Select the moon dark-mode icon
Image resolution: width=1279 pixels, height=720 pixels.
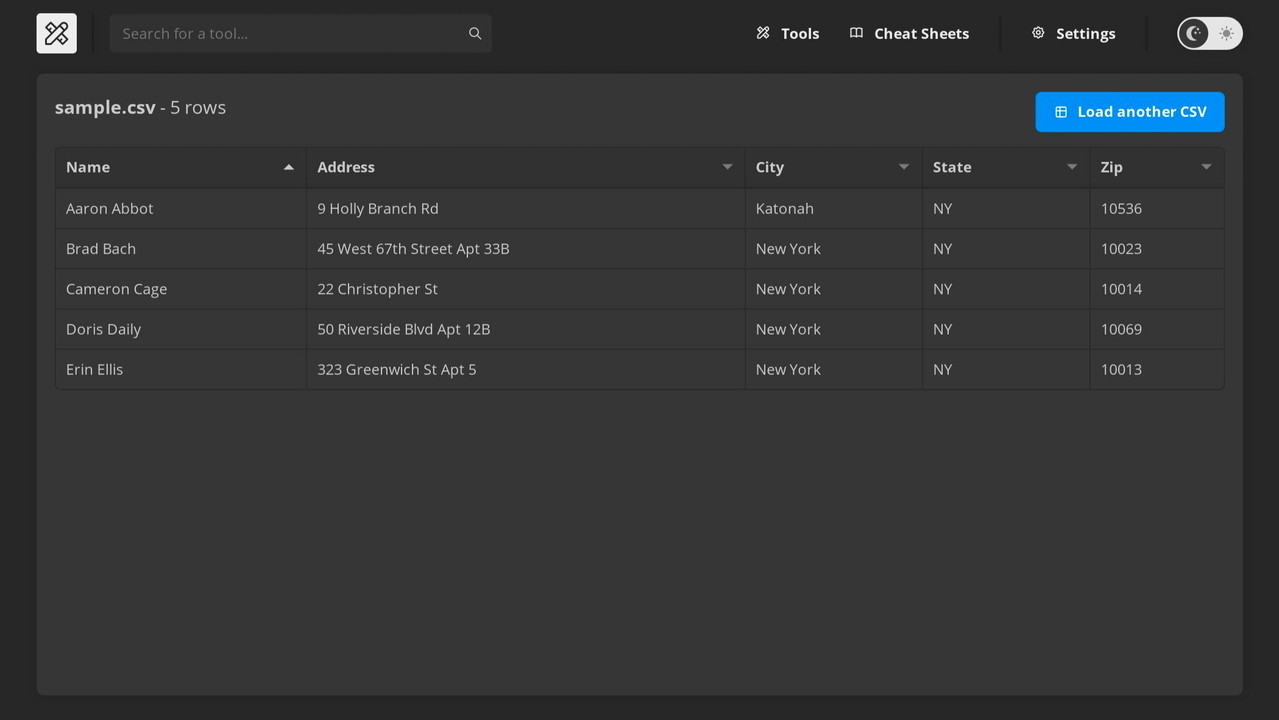pos(1194,33)
